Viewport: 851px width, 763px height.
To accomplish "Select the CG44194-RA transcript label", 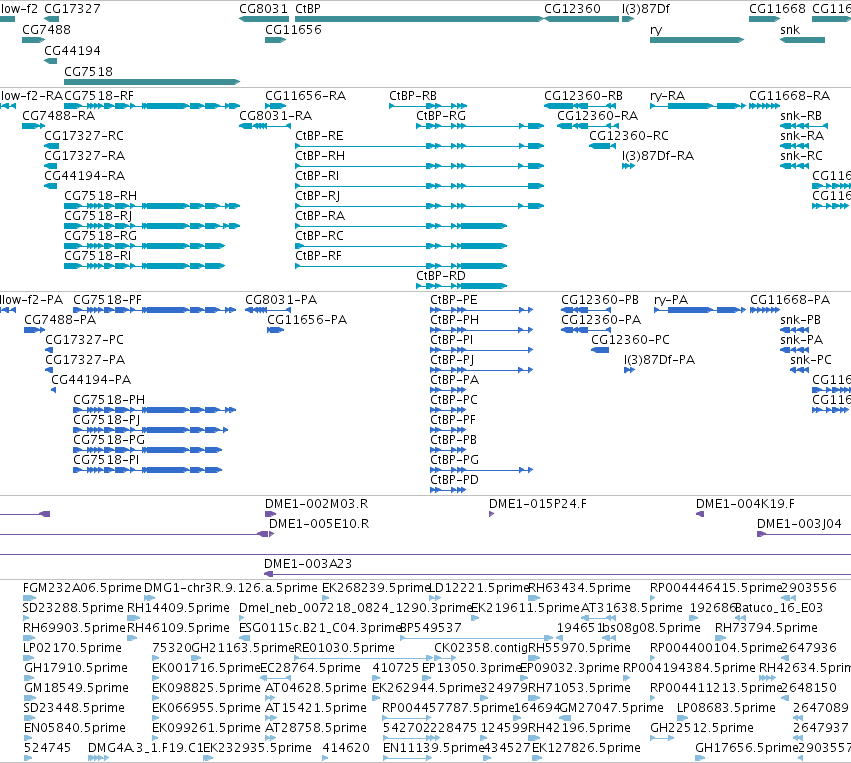I will coord(85,176).
